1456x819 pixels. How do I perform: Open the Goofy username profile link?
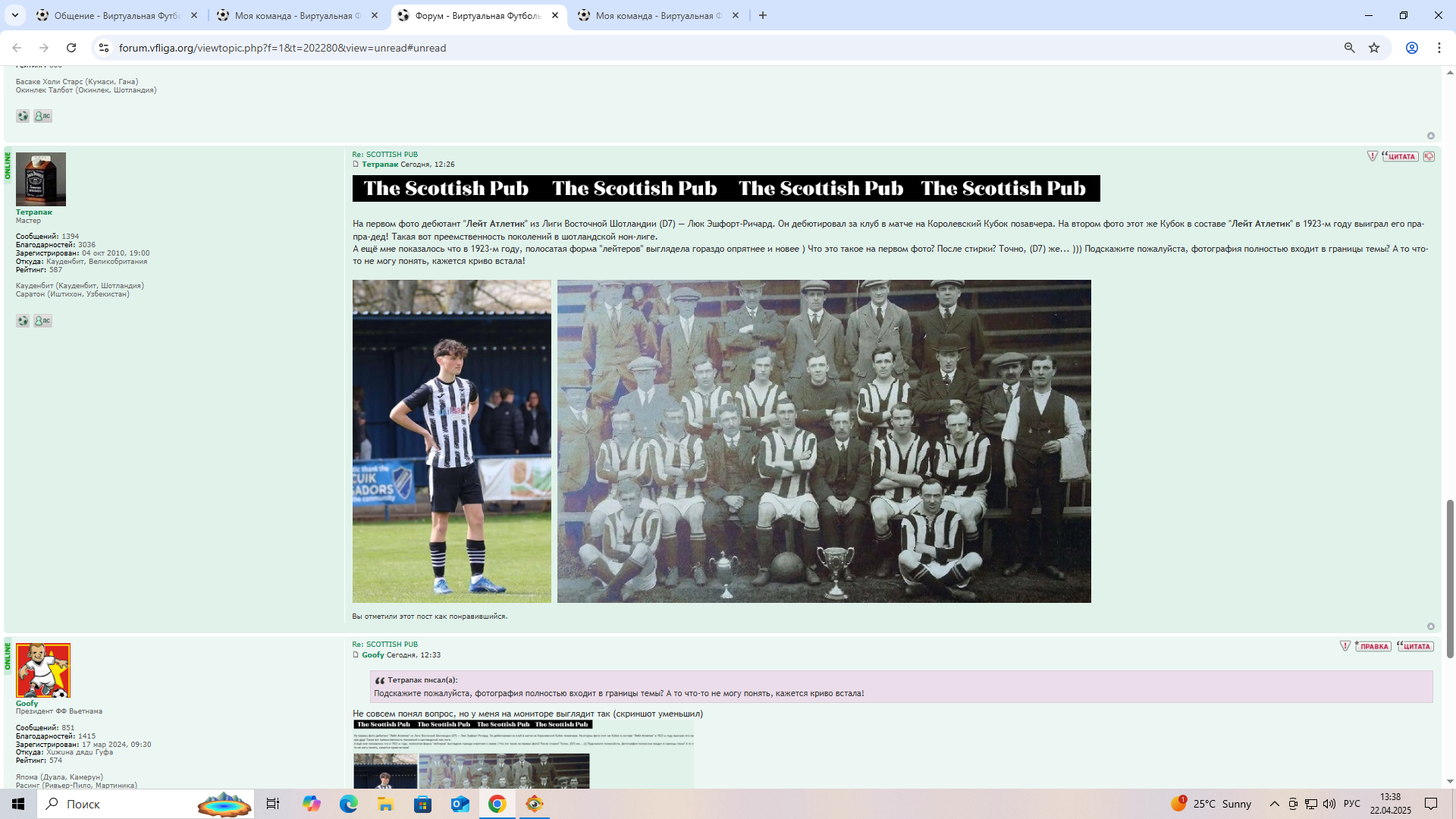pos(27,703)
